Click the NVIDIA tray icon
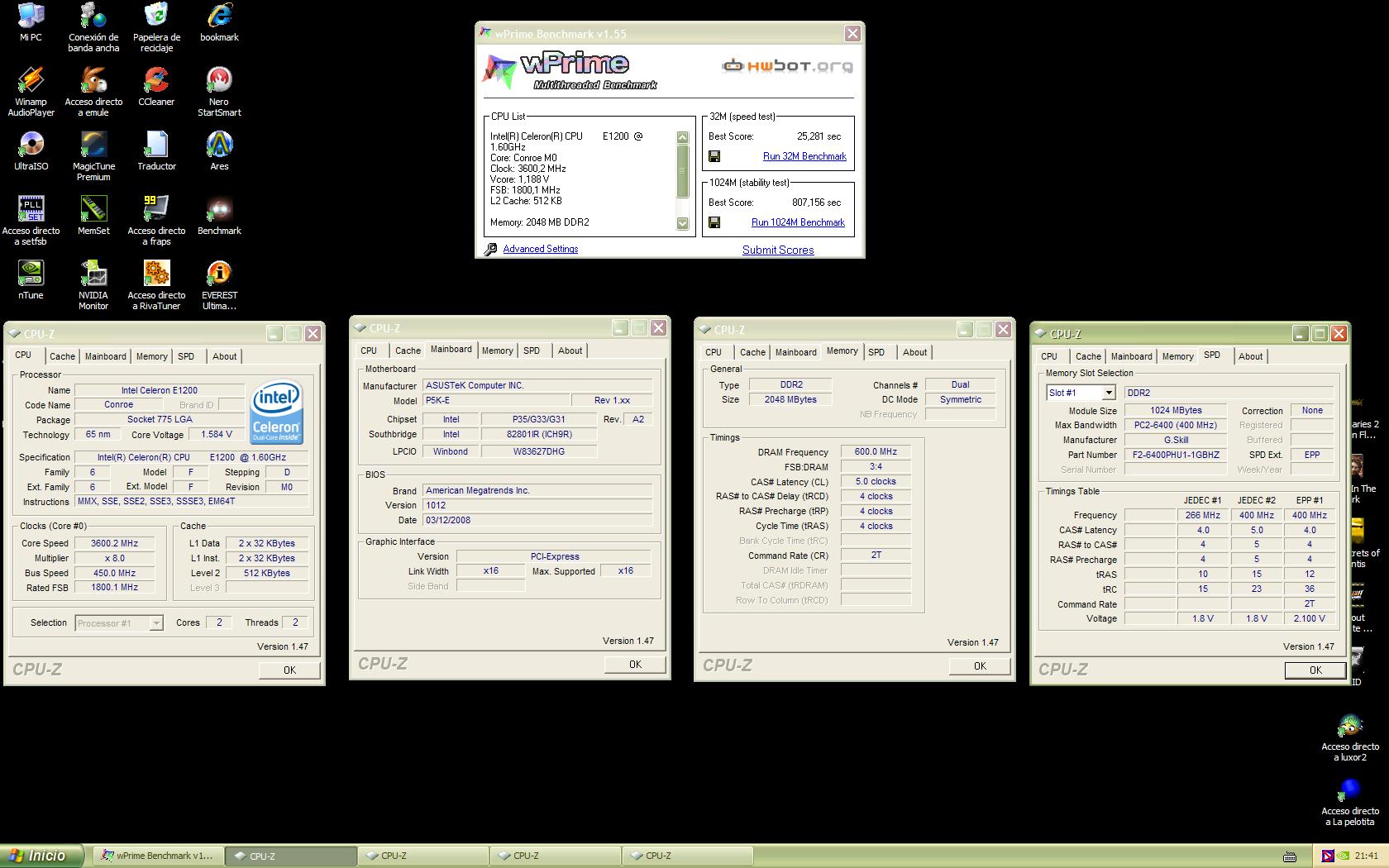 1344,856
